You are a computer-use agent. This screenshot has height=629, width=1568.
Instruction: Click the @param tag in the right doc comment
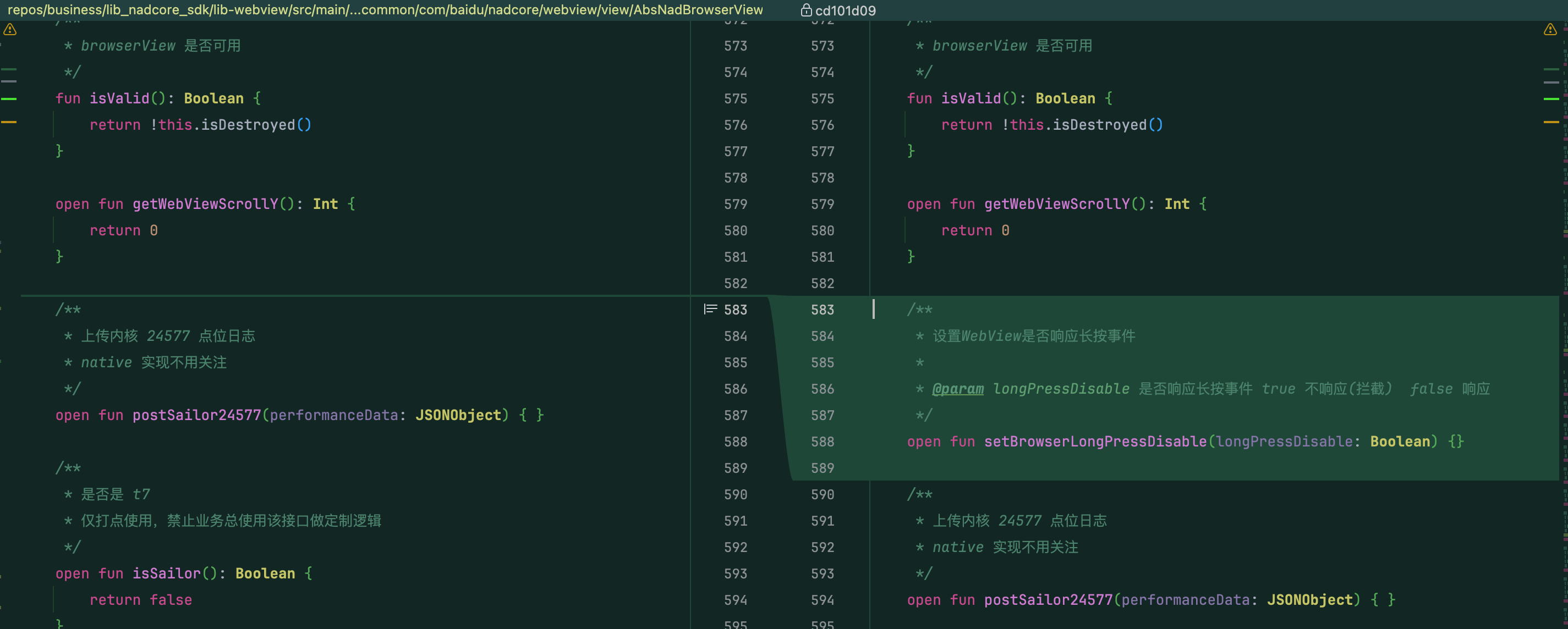pos(957,389)
